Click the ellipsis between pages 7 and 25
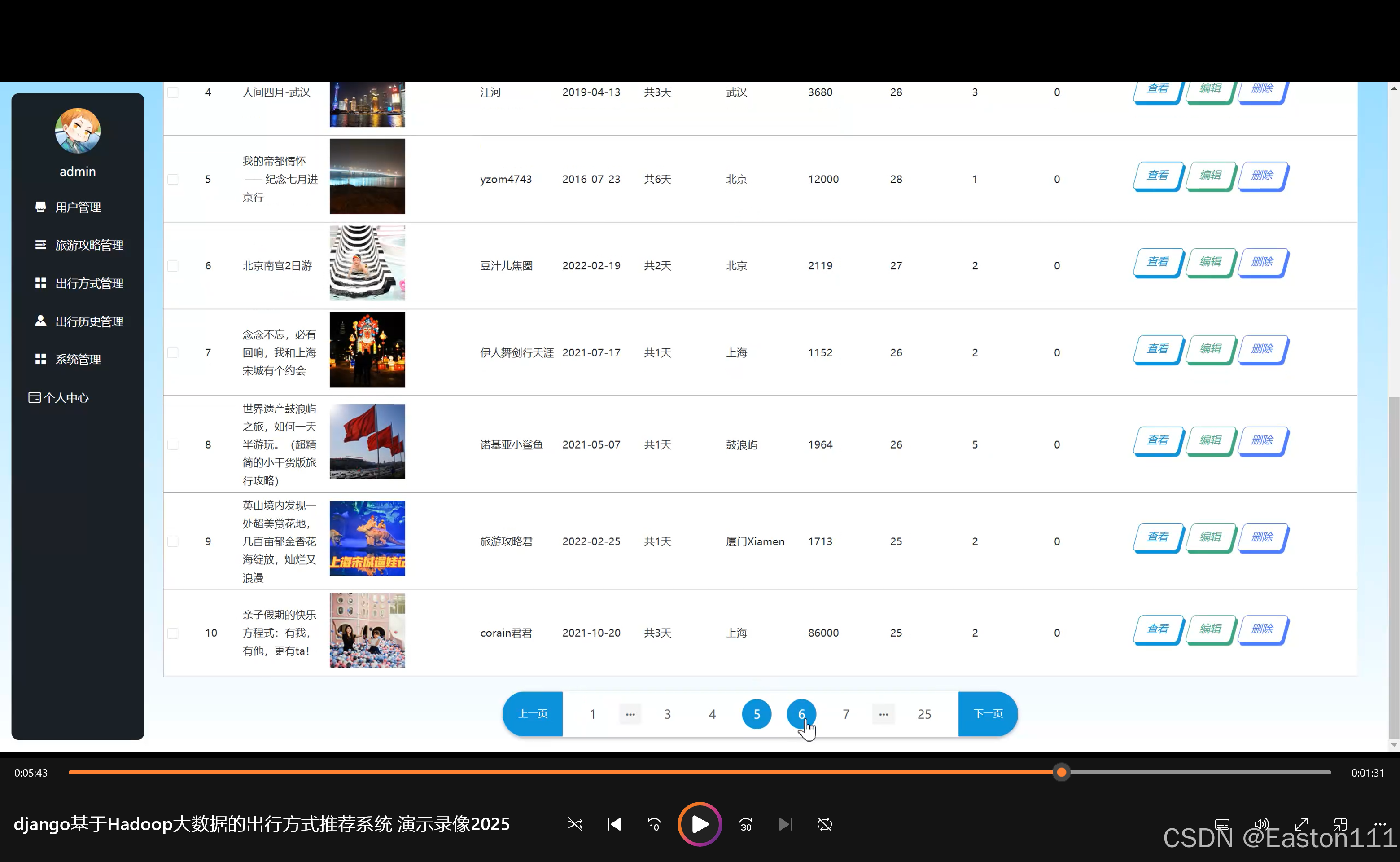1400x862 pixels. [883, 714]
